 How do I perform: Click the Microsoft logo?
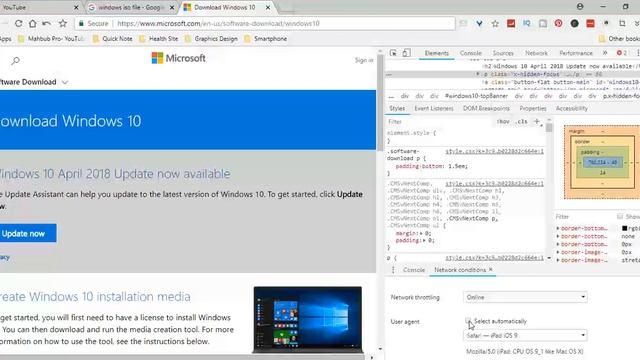pyautogui.click(x=178, y=58)
